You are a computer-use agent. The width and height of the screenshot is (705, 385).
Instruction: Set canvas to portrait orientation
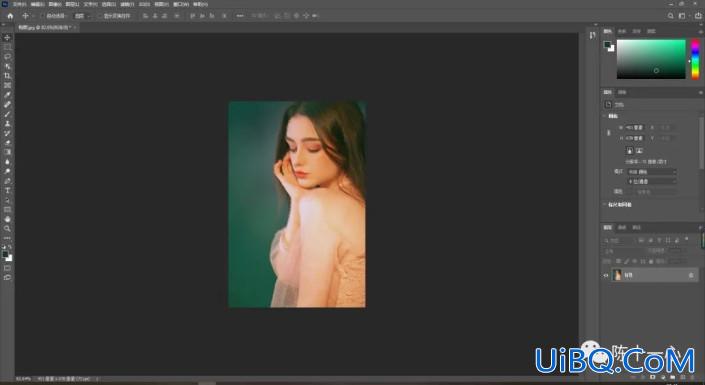629,151
